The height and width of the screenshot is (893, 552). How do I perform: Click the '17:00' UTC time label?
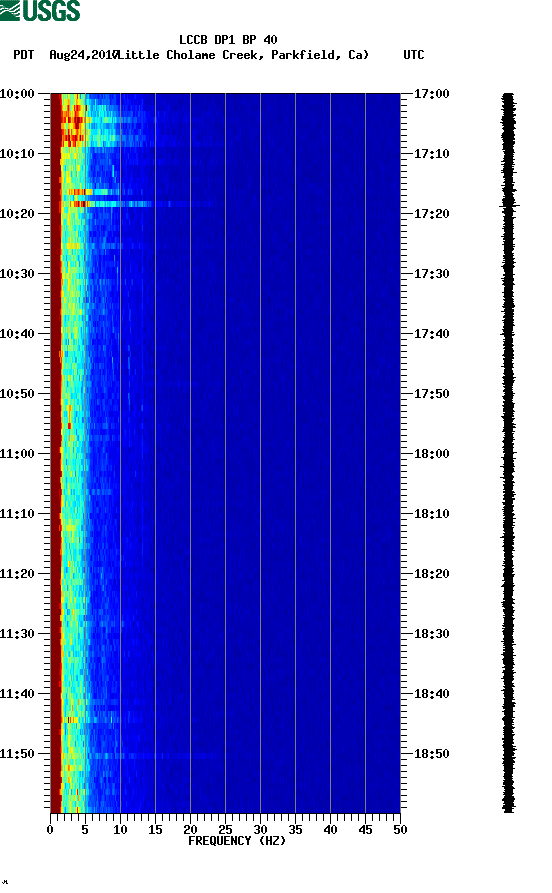click(432, 93)
